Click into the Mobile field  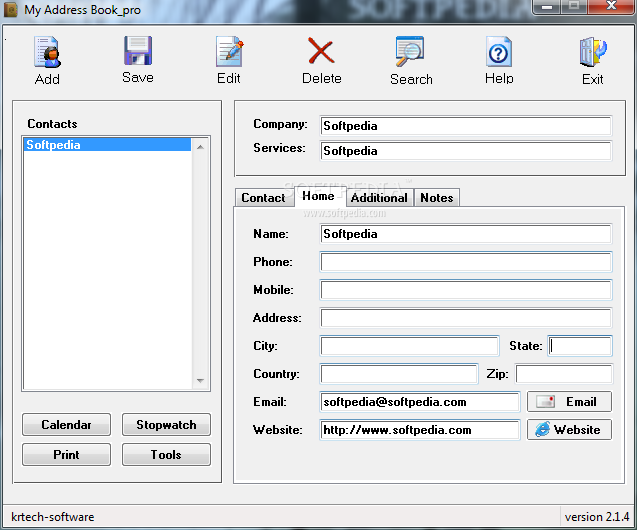pyautogui.click(x=466, y=290)
